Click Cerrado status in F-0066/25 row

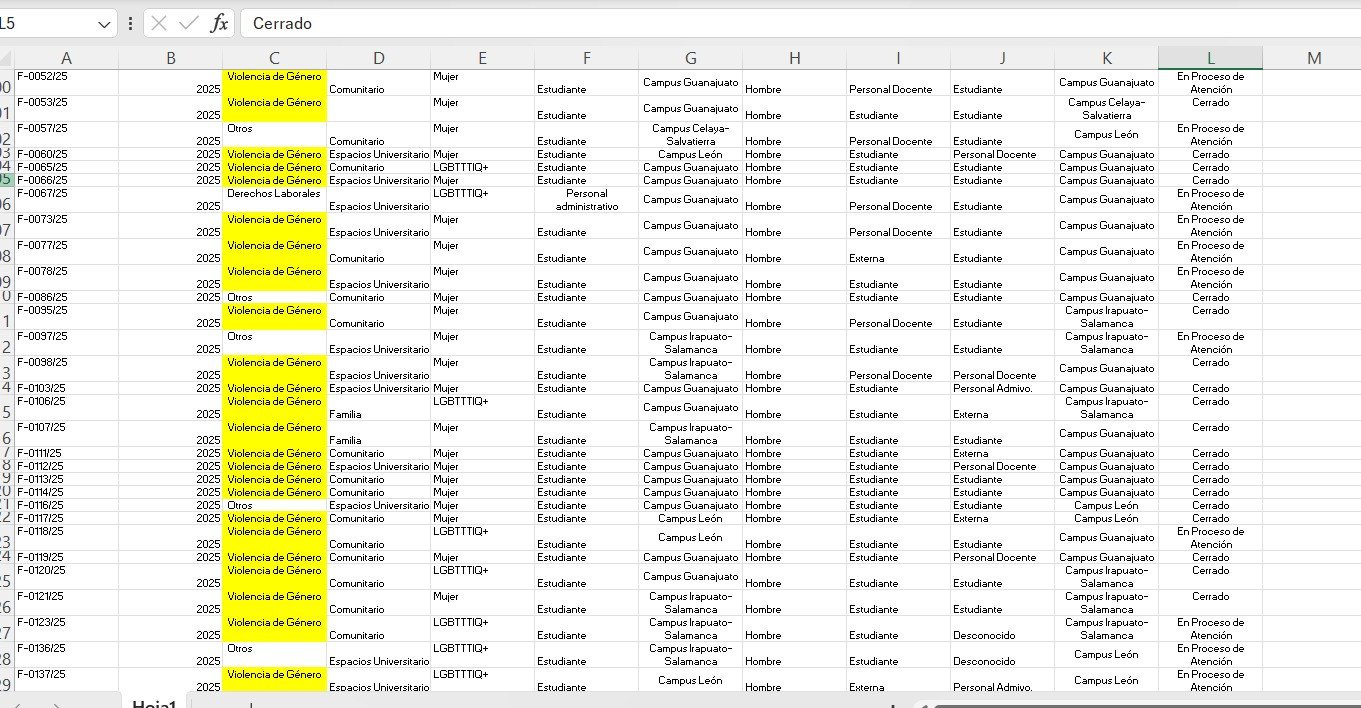(x=1210, y=180)
